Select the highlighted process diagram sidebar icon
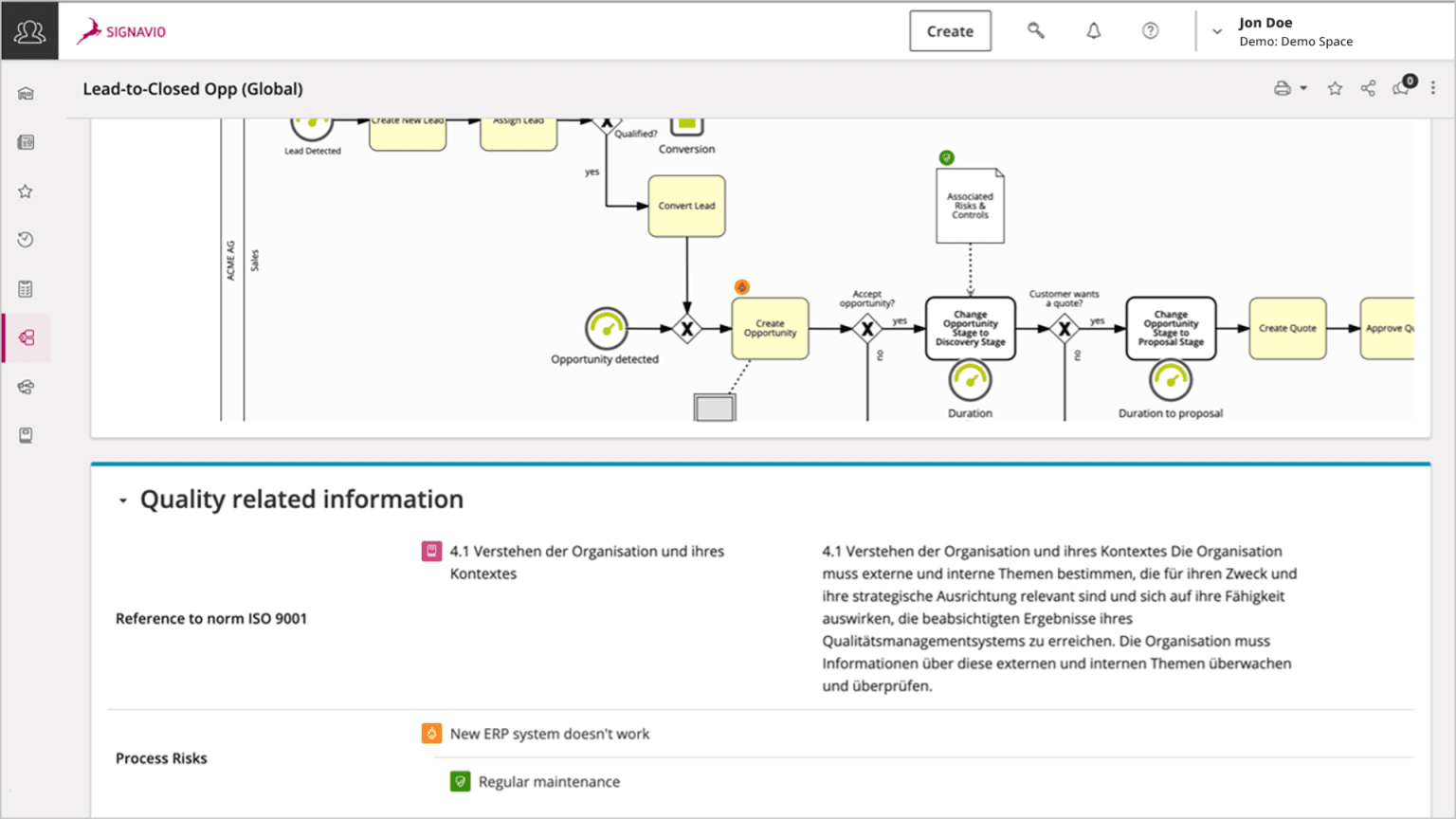Screen dimensions: 1456x819 pyautogui.click(x=25, y=337)
